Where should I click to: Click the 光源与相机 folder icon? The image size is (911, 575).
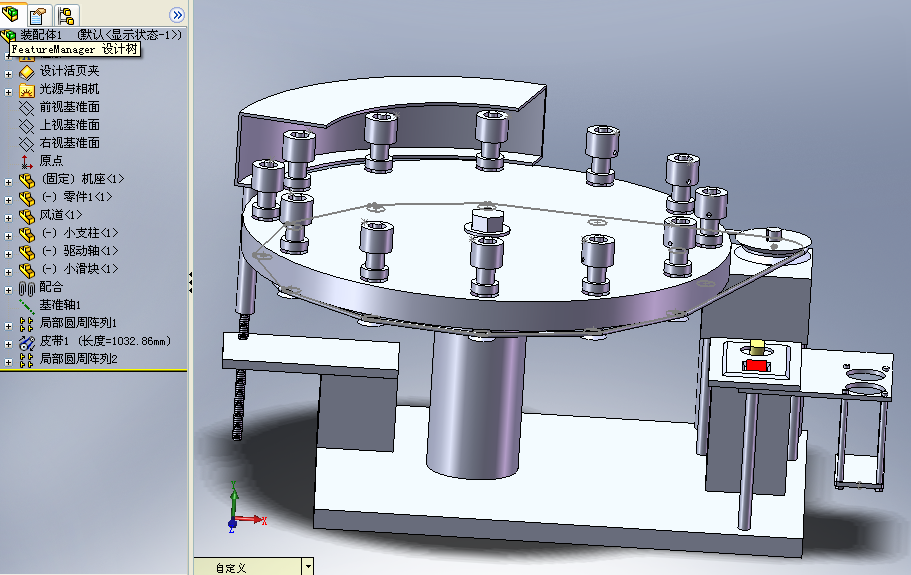27,90
